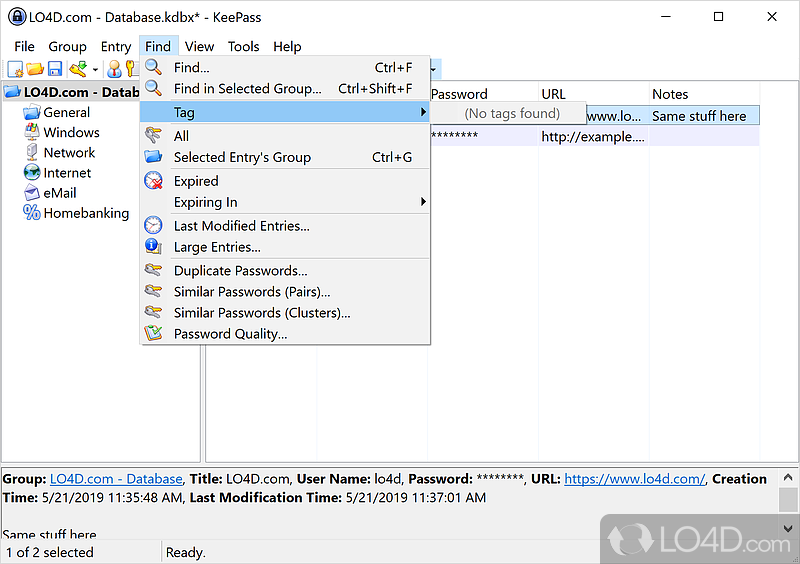Select Last Modified Entries menu item
The width and height of the screenshot is (800, 564).
pyautogui.click(x=241, y=226)
